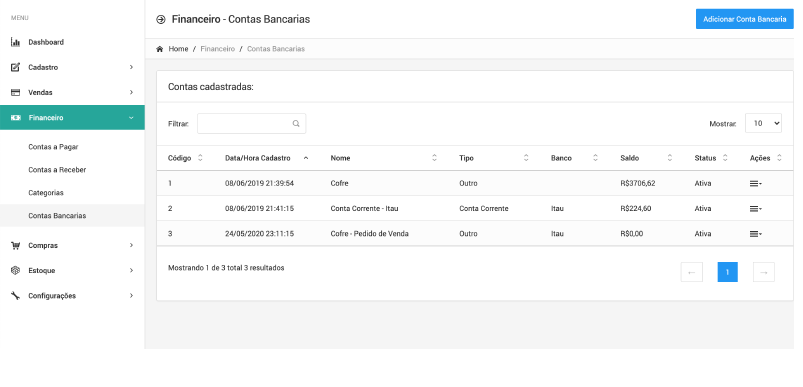Click the Dashboard bar chart icon
Viewport: 803px width, 387px height.
15,42
